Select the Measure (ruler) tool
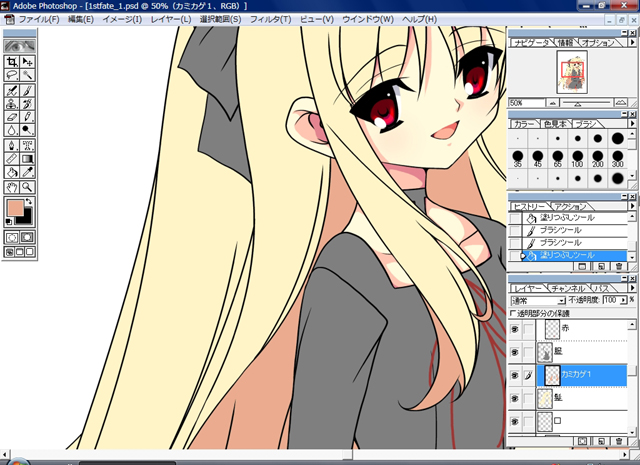This screenshot has height=465, width=640. point(11,158)
